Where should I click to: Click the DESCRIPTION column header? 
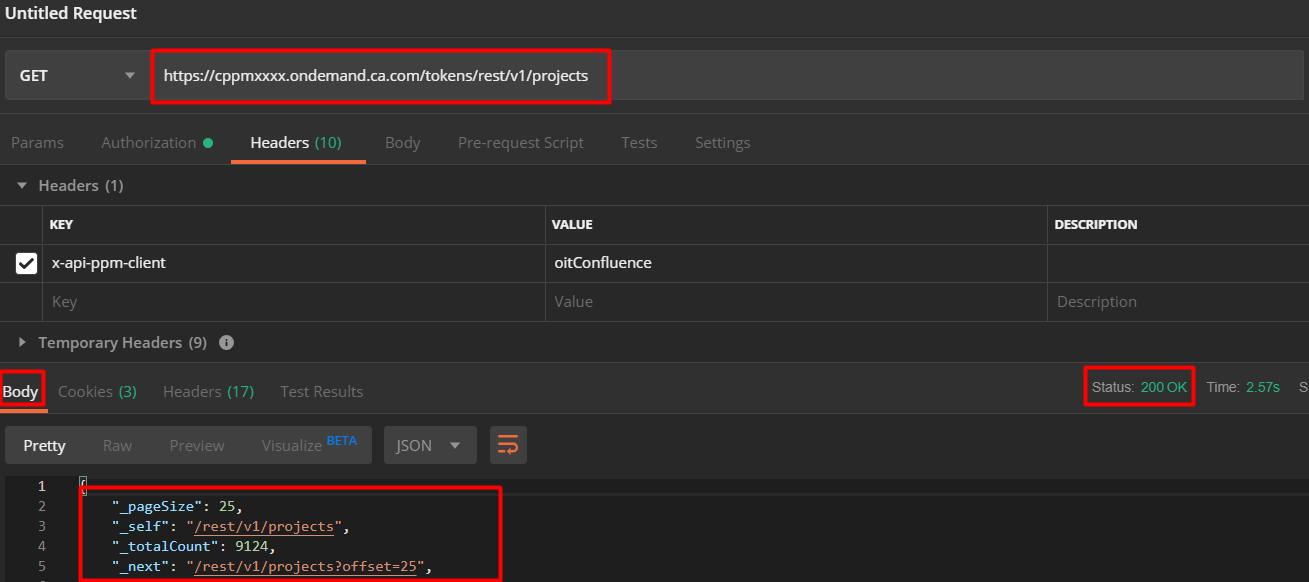click(x=1096, y=225)
